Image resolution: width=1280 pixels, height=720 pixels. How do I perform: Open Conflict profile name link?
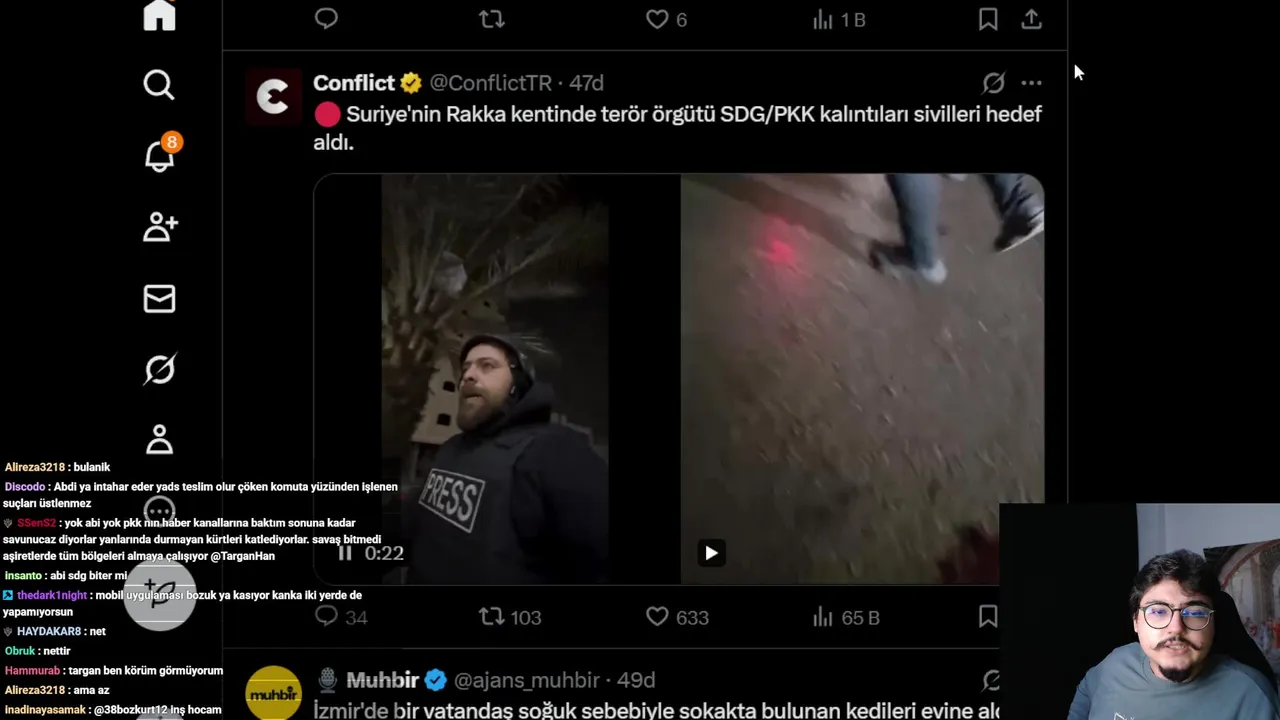click(x=354, y=83)
